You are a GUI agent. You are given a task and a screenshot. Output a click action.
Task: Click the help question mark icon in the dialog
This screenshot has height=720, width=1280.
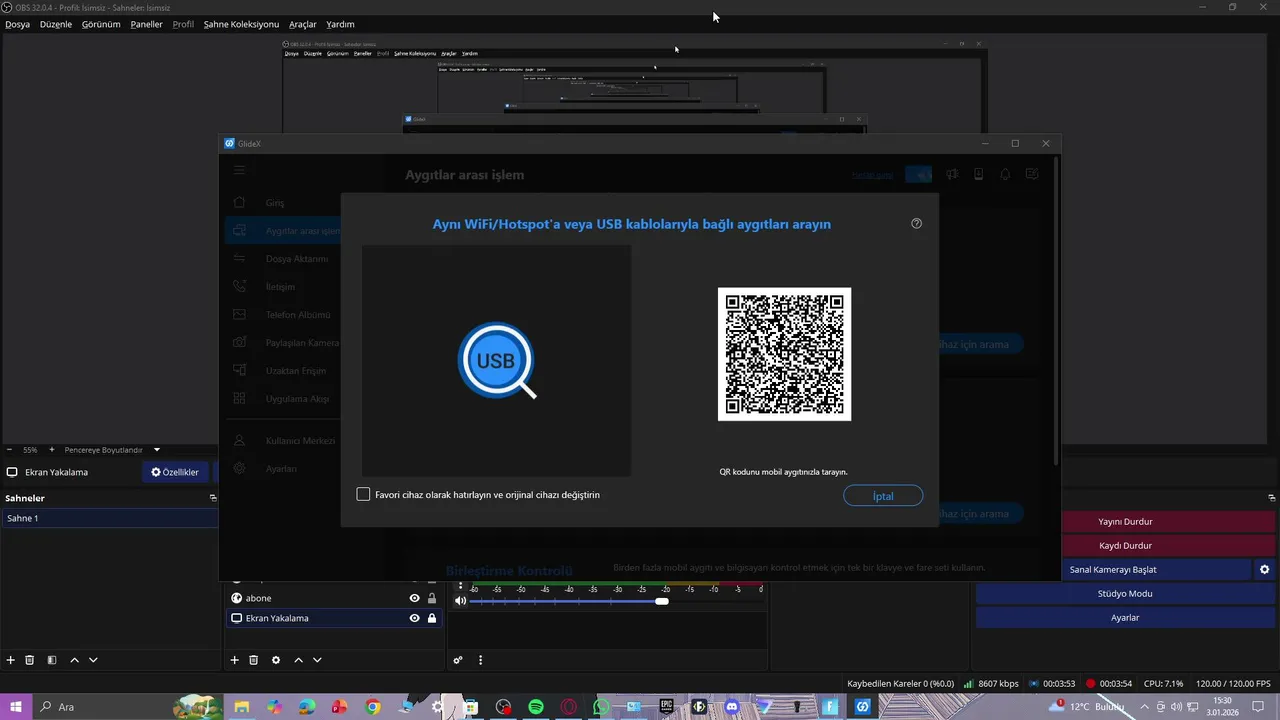tap(916, 224)
